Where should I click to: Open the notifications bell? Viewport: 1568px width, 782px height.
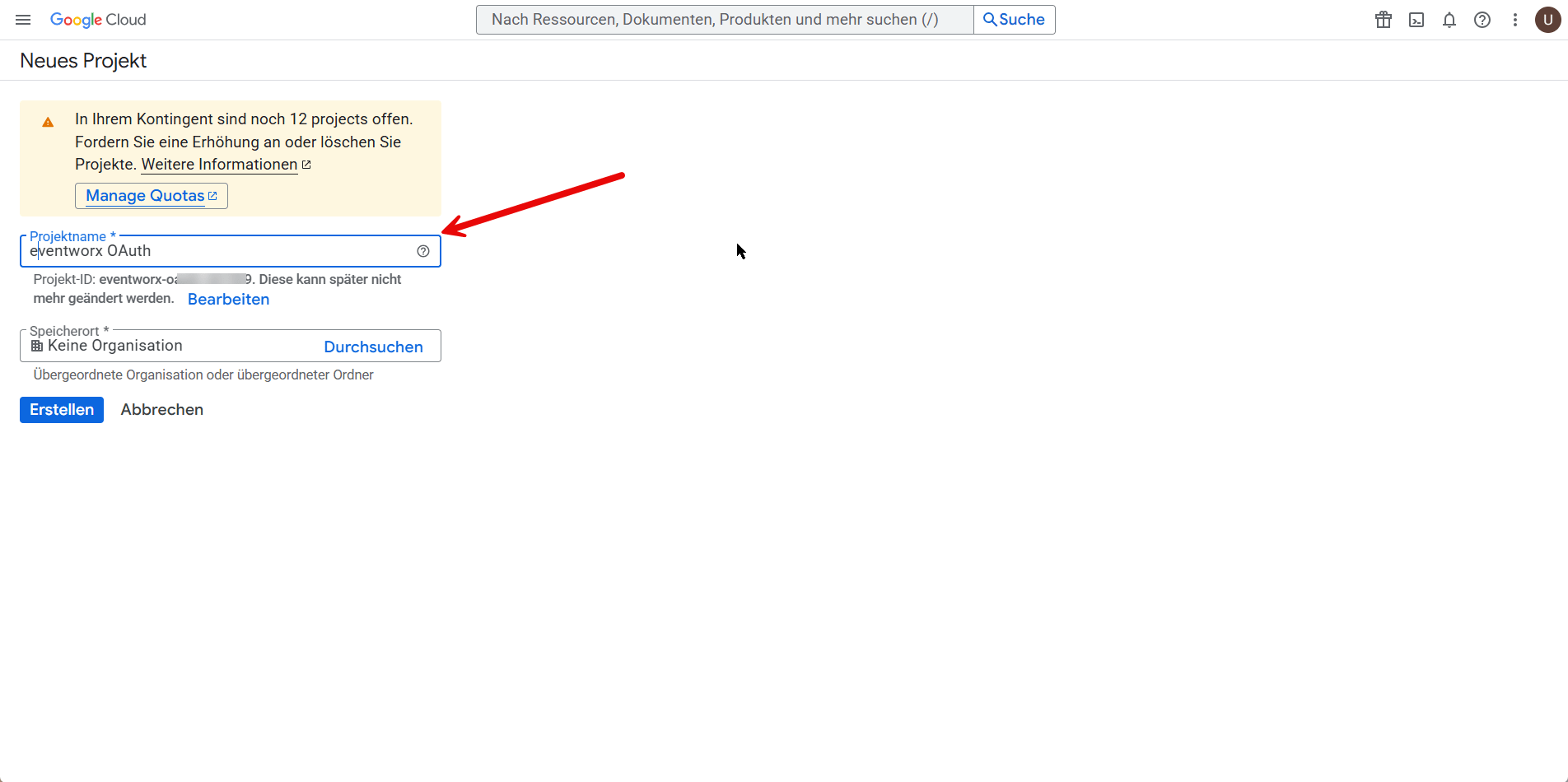click(1449, 20)
